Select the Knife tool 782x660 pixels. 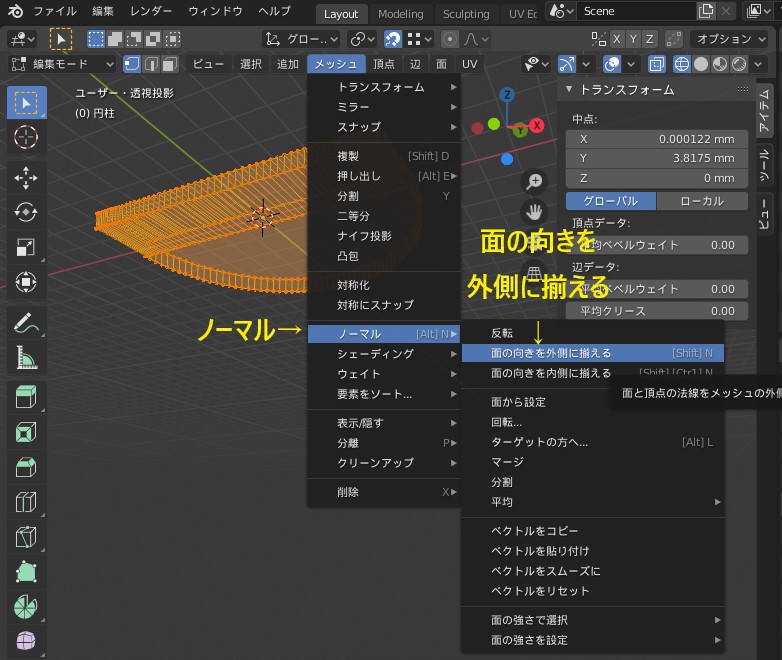[26, 537]
